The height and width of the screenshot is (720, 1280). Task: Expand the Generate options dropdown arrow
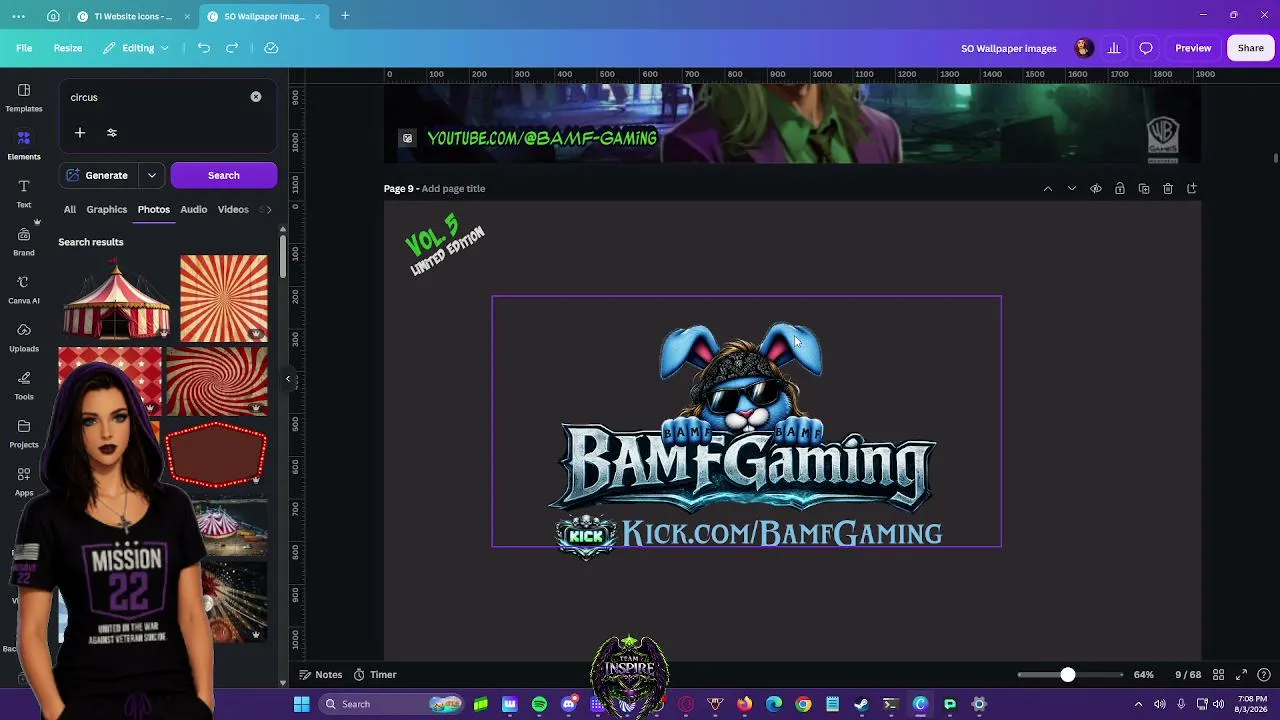[152, 175]
